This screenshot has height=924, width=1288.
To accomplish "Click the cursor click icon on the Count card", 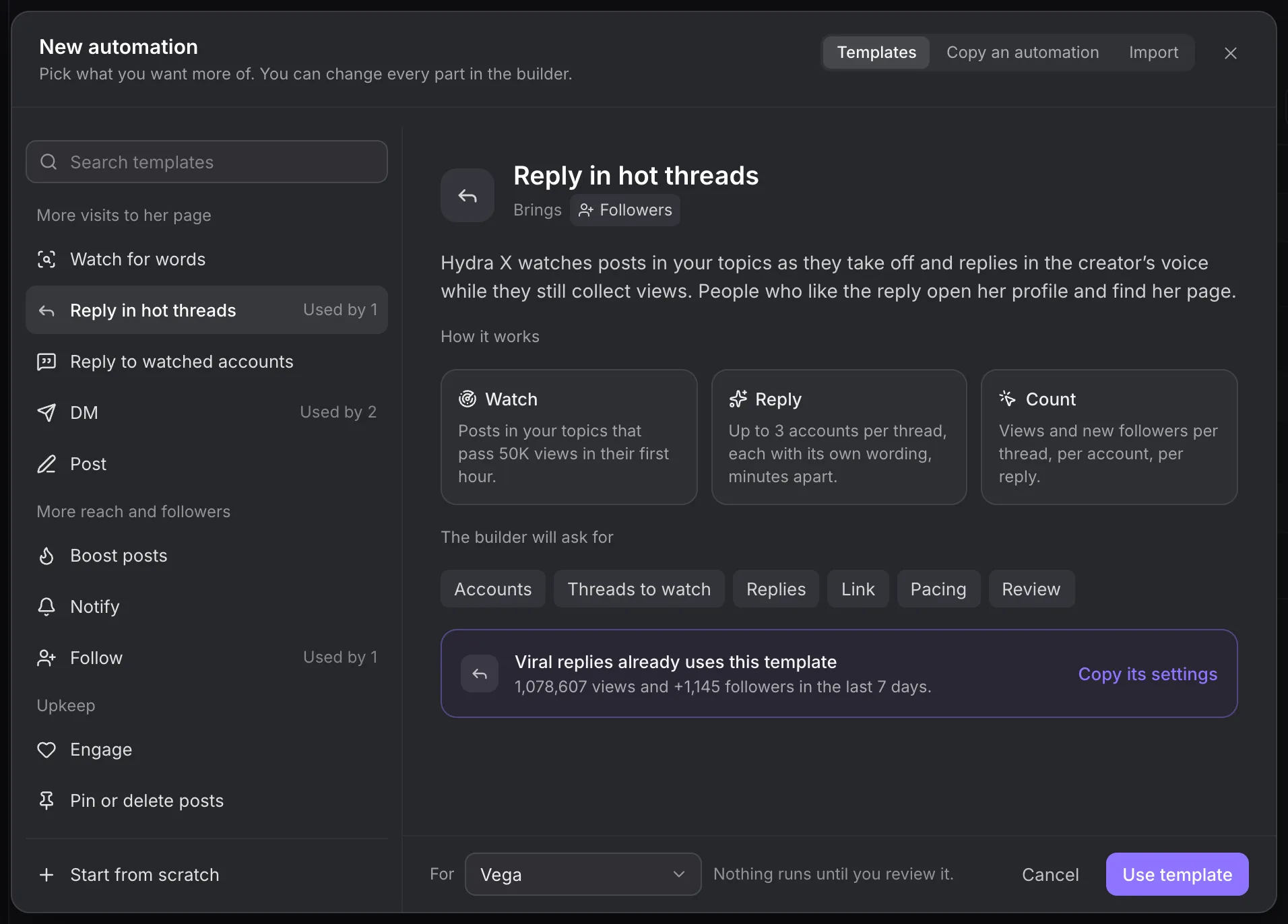I will click(1008, 399).
